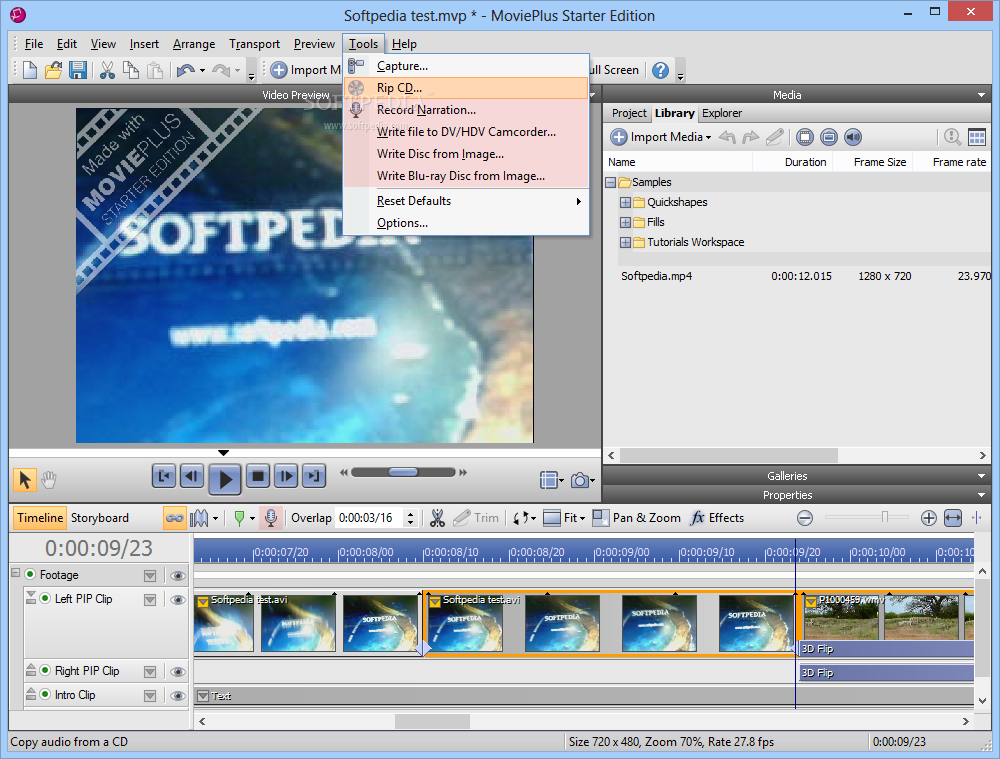The image size is (1000, 759).
Task: Switch to the Storyboard tab
Action: pos(99,518)
